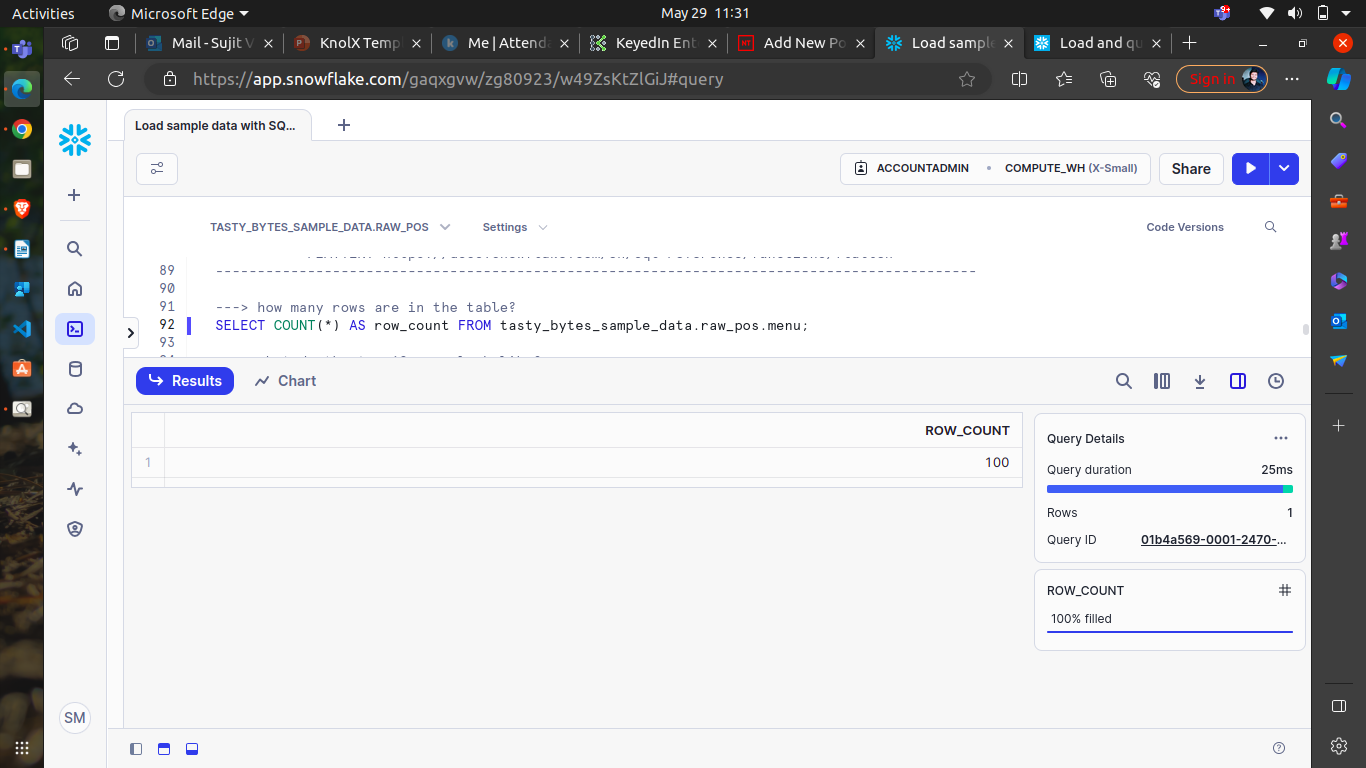Open the Settings dropdown in the worksheet
The height and width of the screenshot is (768, 1366).
pos(513,227)
